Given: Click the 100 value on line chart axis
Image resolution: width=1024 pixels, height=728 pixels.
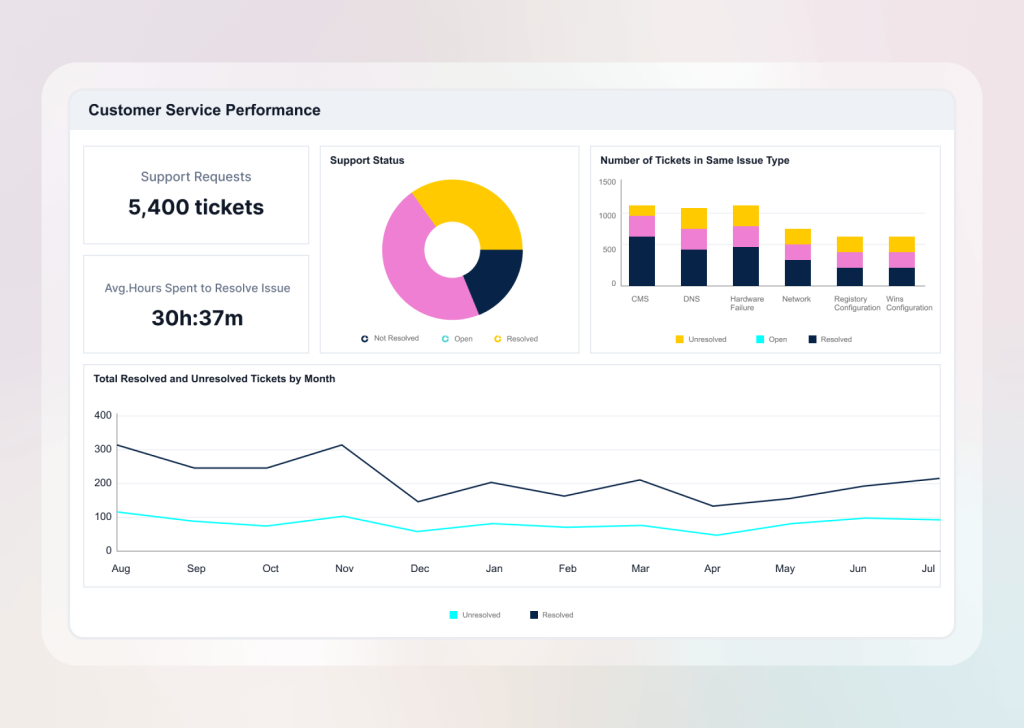Looking at the screenshot, I should (x=103, y=516).
